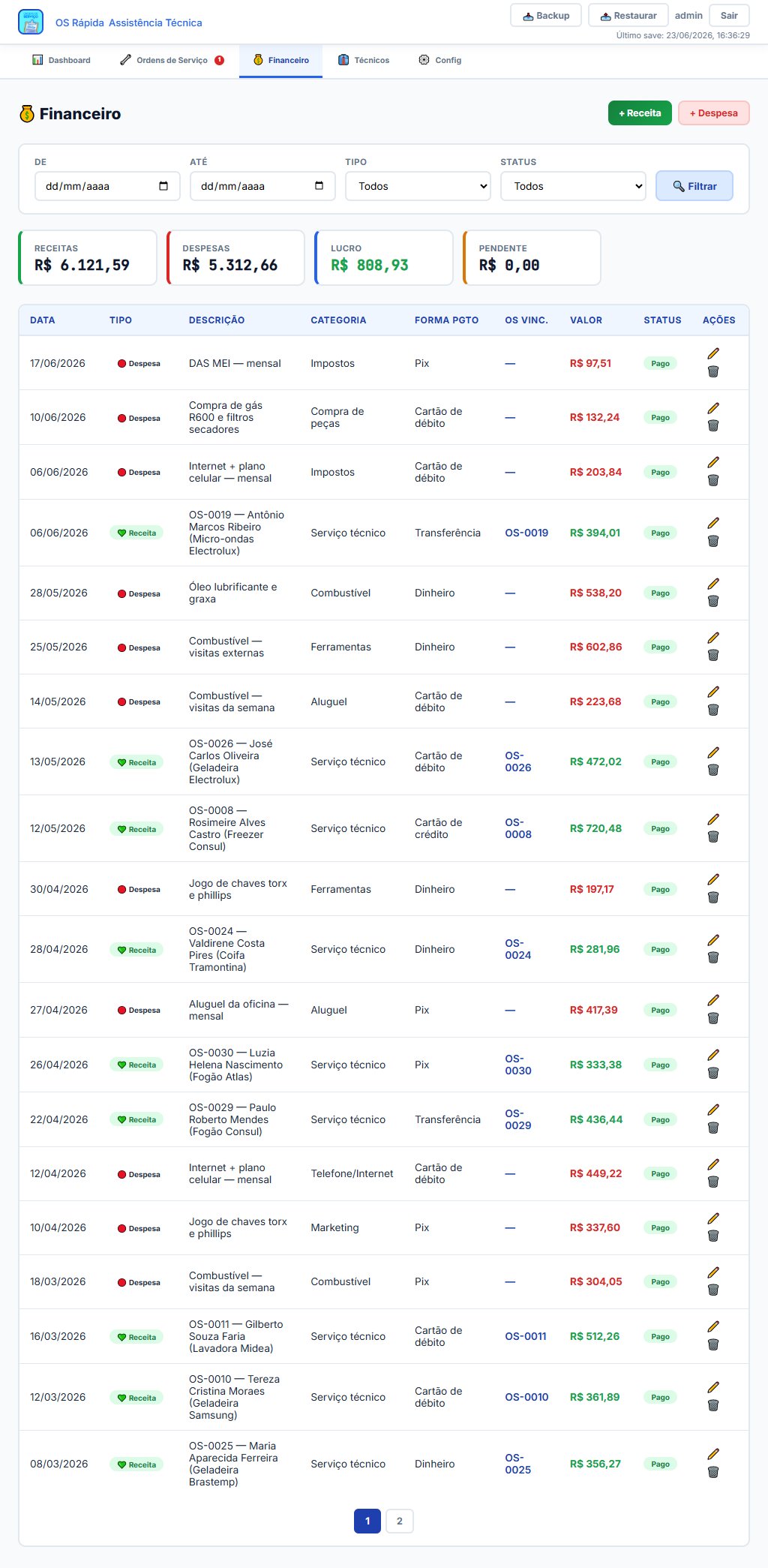Delete the Óleo lubrificante e graxa expense
The width and height of the screenshot is (768, 1568).
pyautogui.click(x=713, y=601)
